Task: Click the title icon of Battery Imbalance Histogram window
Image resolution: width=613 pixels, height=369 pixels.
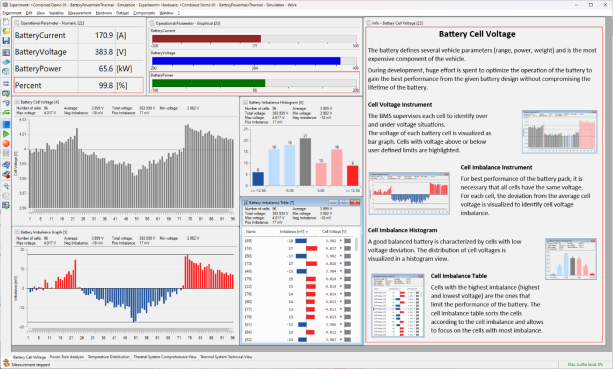Action: click(245, 102)
